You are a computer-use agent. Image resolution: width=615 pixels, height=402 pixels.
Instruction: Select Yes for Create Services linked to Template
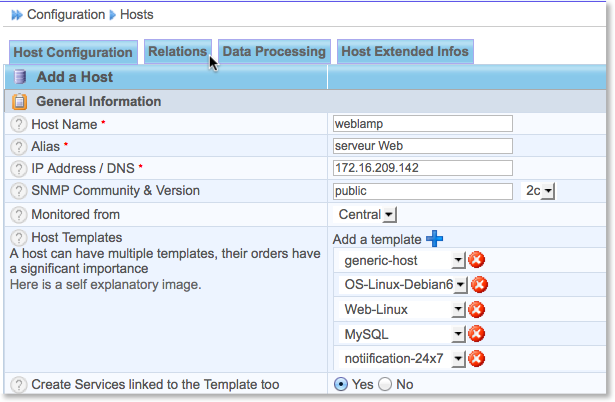[x=341, y=384]
